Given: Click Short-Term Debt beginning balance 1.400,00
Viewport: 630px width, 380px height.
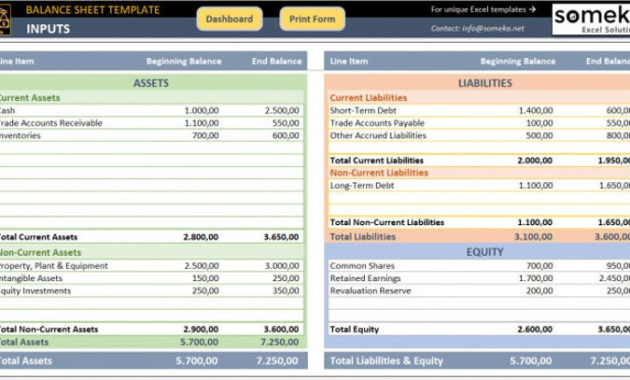Looking at the screenshot, I should click(536, 110).
